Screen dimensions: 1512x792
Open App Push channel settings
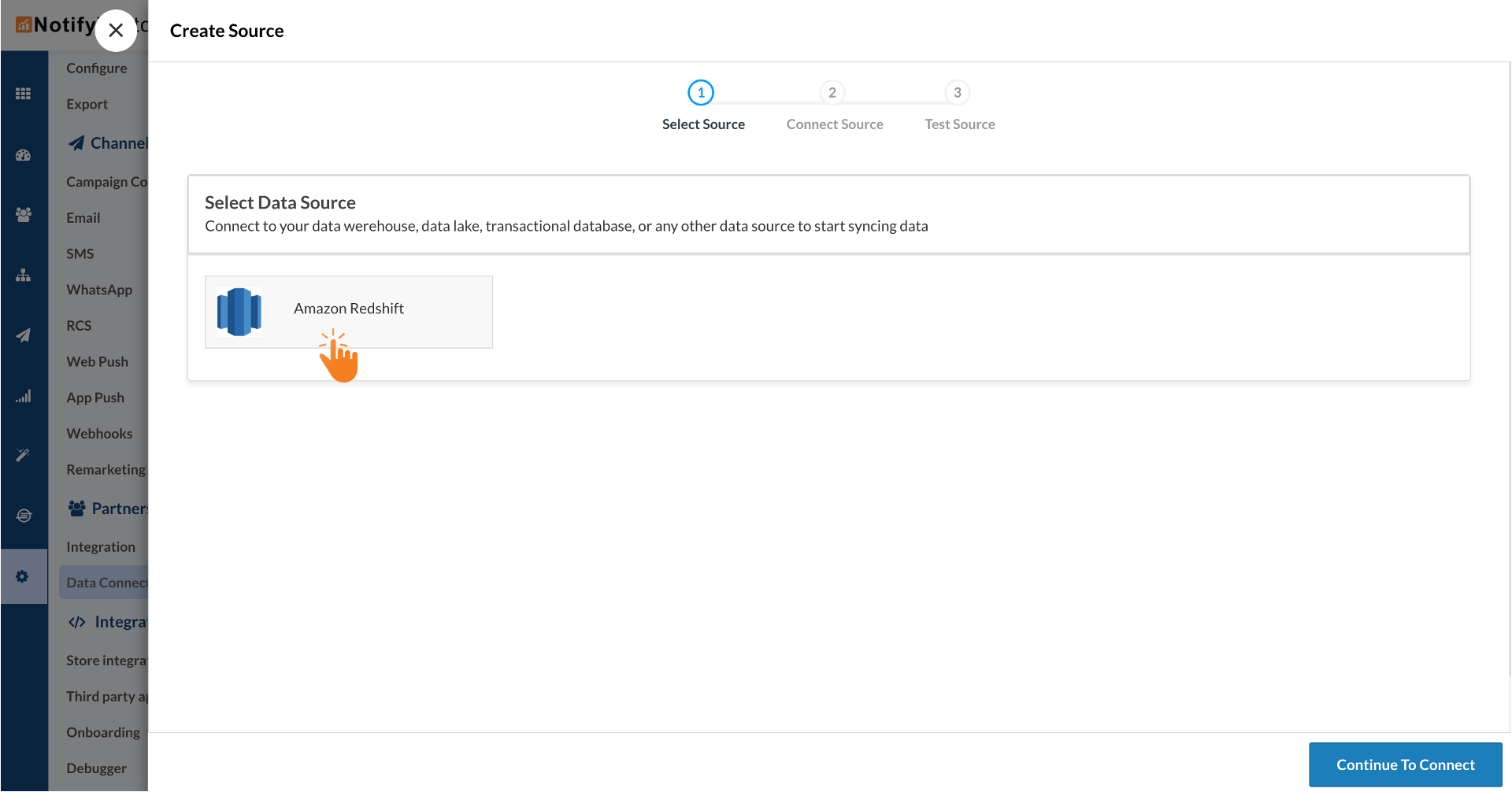click(95, 398)
